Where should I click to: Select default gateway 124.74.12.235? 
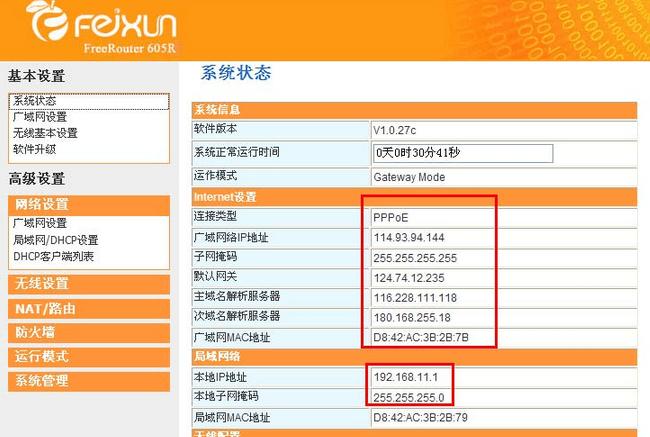[x=409, y=278]
